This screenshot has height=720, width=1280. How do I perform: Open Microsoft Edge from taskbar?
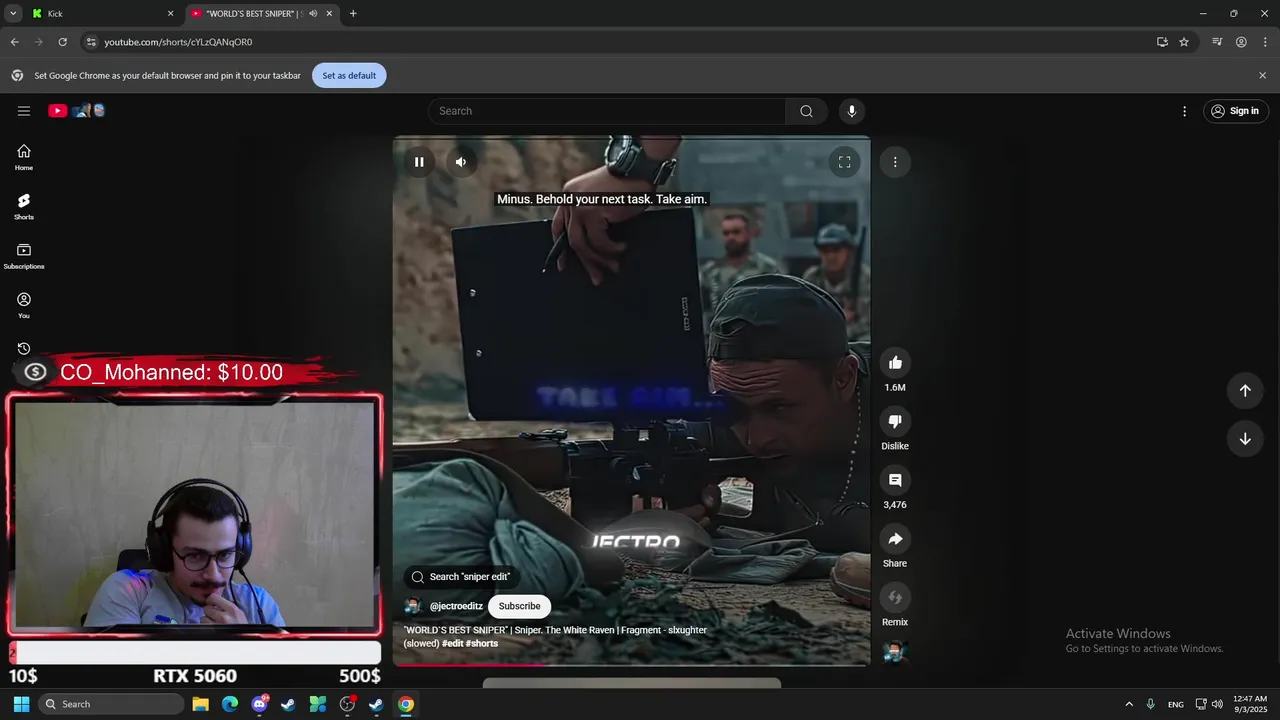coord(230,704)
